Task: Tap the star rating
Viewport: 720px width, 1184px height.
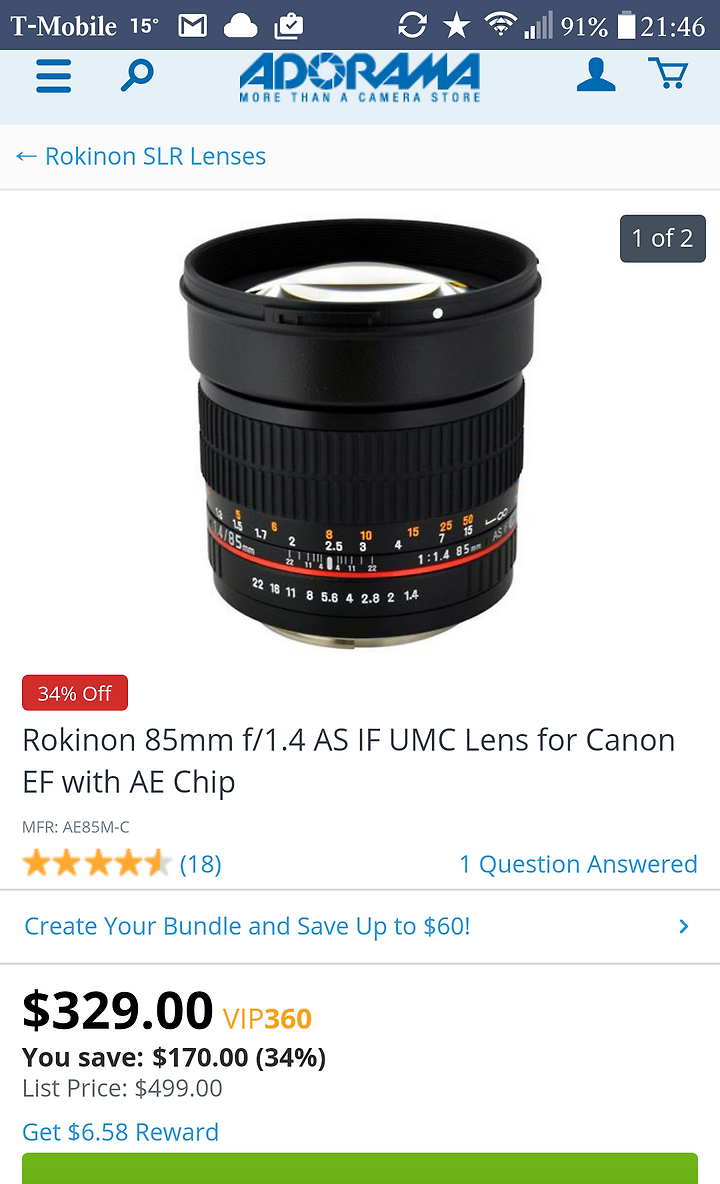Action: tap(97, 863)
